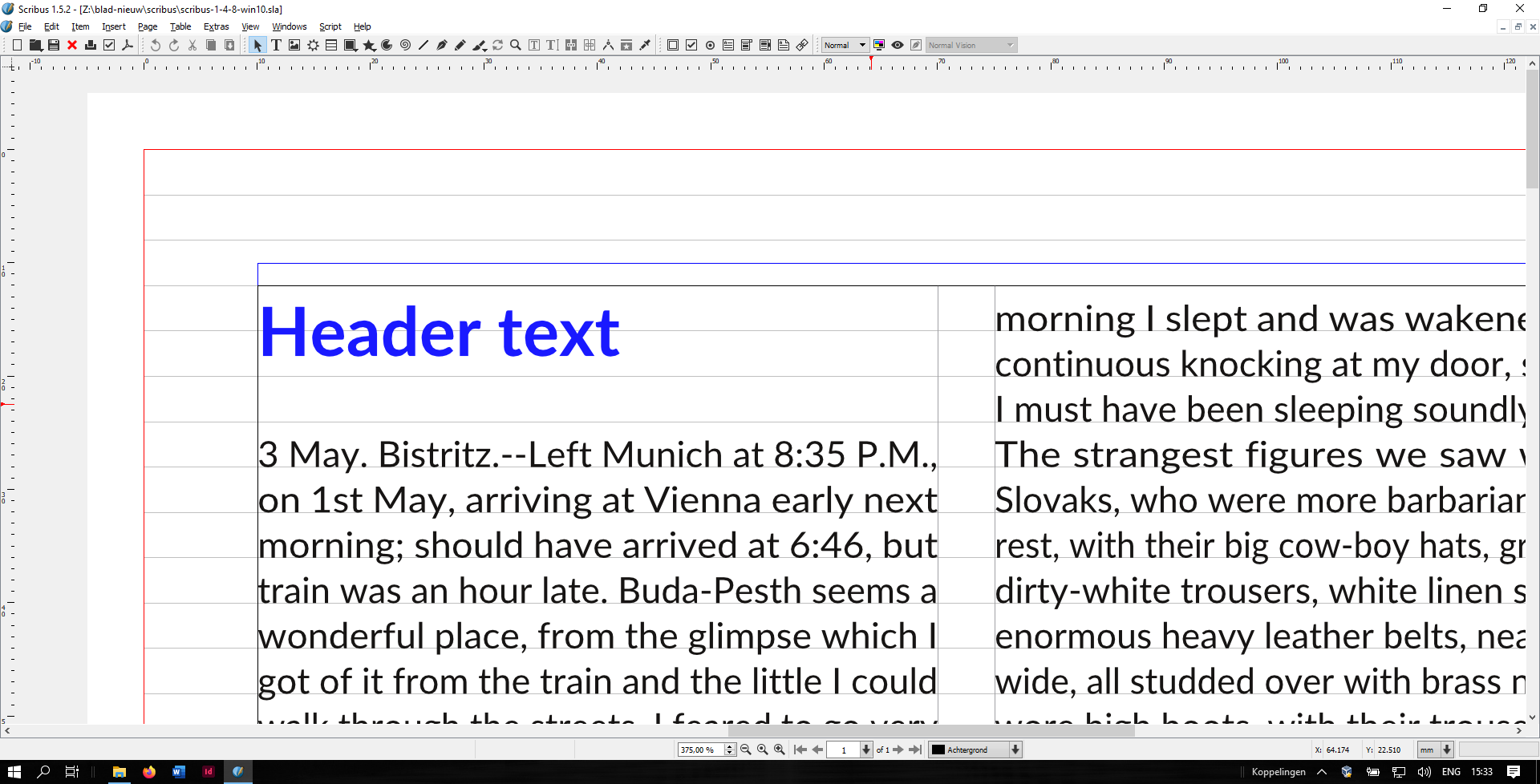
Task: Toggle color management monitor icon
Action: [879, 46]
